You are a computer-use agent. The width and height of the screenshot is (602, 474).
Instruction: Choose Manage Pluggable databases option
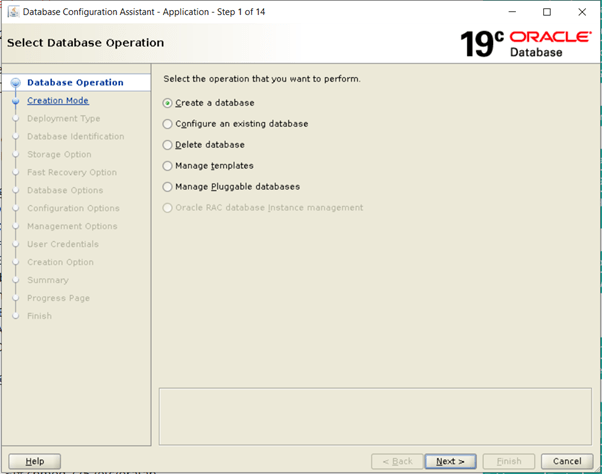(x=168, y=187)
